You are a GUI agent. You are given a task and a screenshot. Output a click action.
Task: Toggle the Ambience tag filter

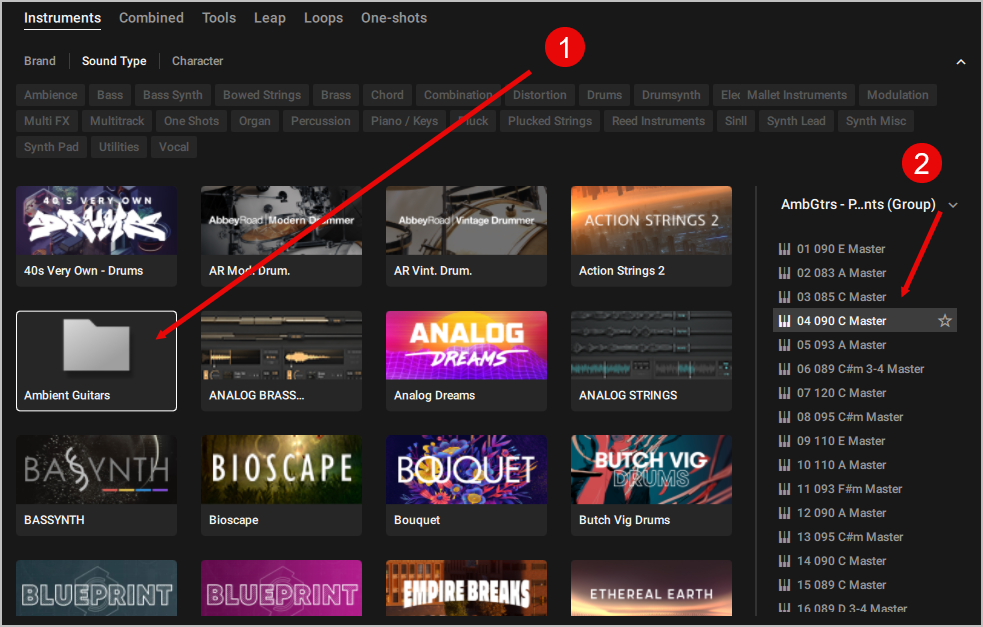pyautogui.click(x=51, y=95)
